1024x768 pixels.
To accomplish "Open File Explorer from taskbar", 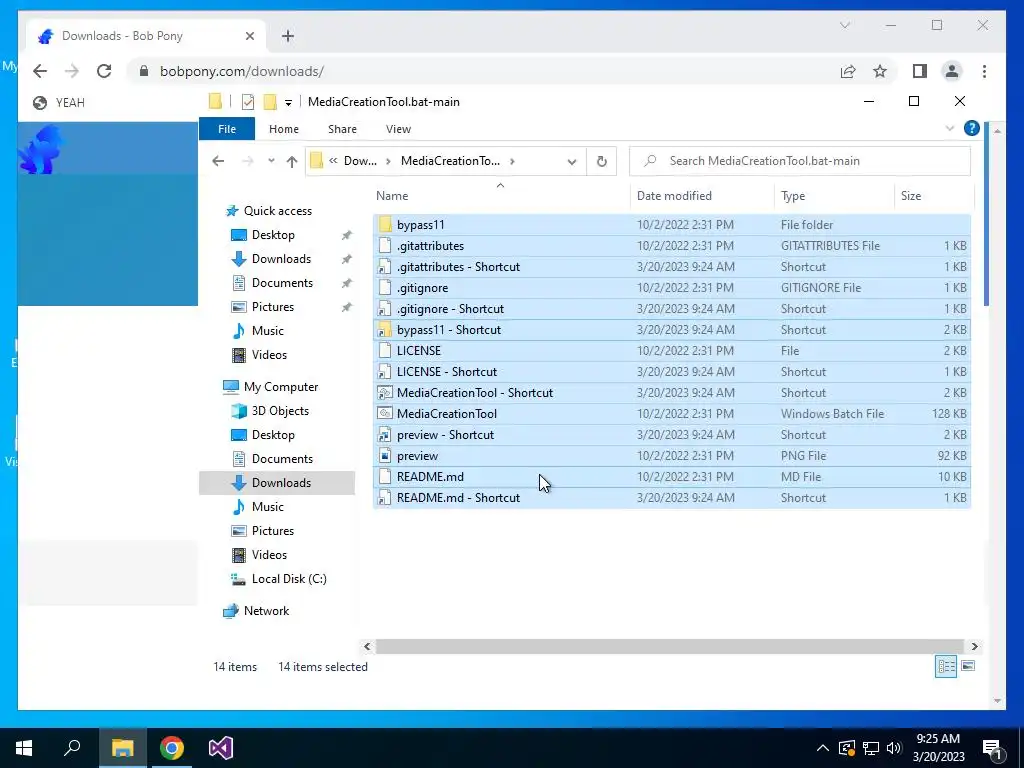I will coord(122,748).
